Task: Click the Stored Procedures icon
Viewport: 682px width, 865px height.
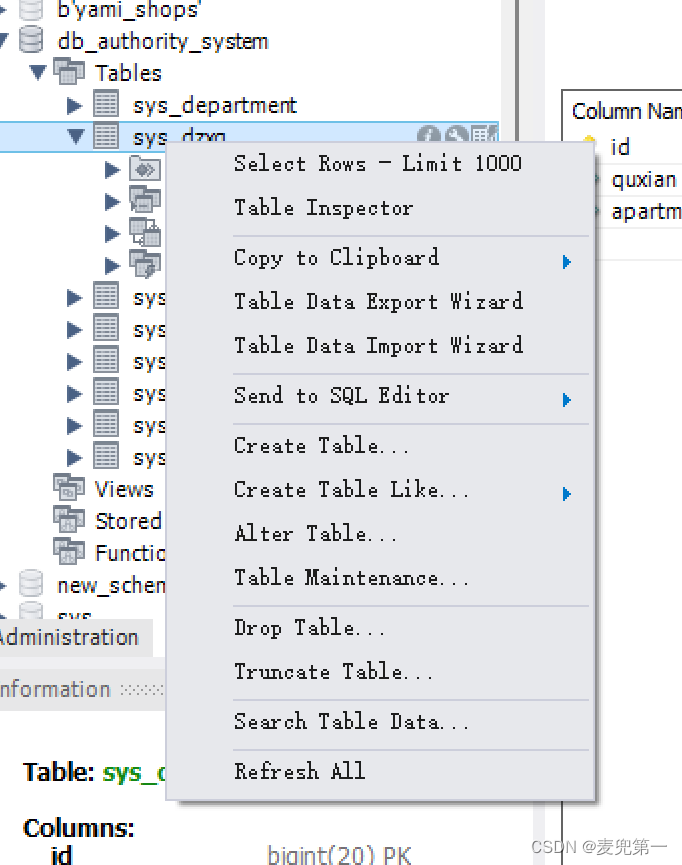Action: 68,521
